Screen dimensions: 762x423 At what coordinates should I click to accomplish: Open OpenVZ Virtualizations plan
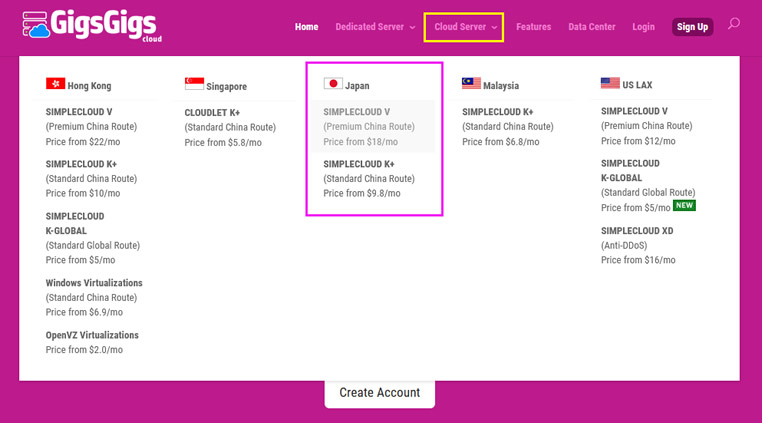92,342
